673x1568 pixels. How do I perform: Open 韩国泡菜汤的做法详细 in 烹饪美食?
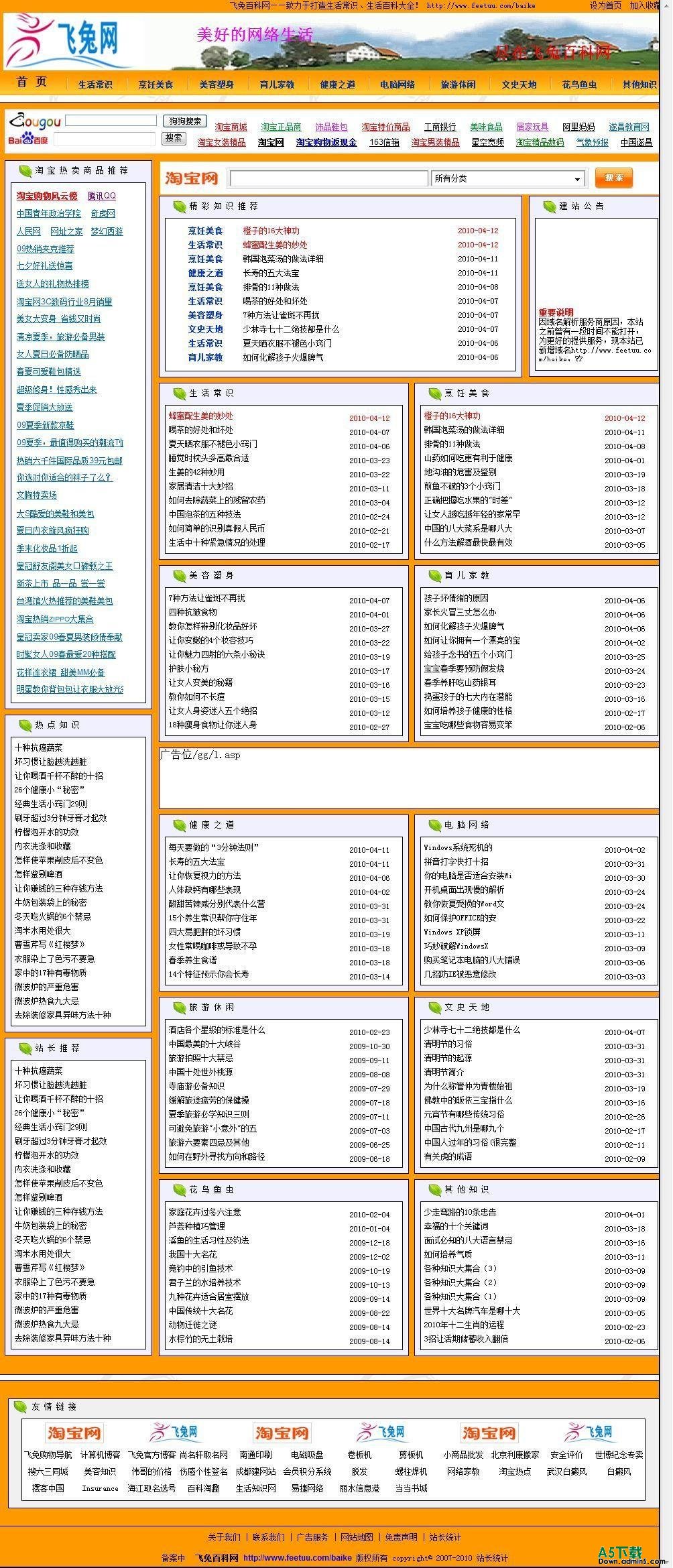pyautogui.click(x=464, y=430)
